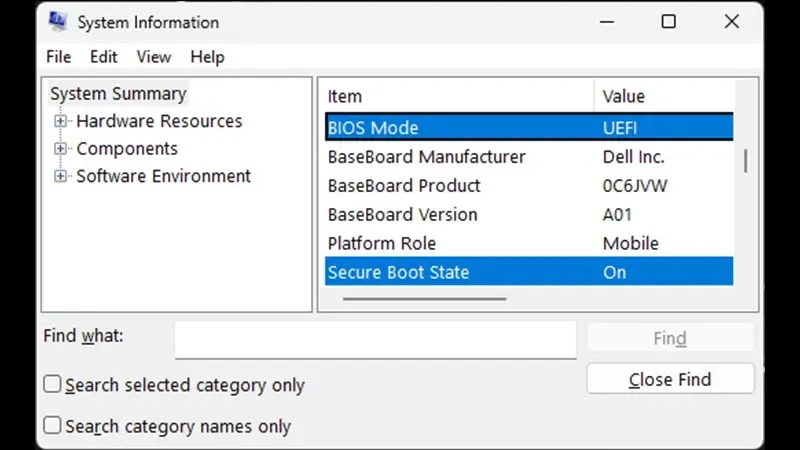
Task: Open the Help menu
Action: 208,57
